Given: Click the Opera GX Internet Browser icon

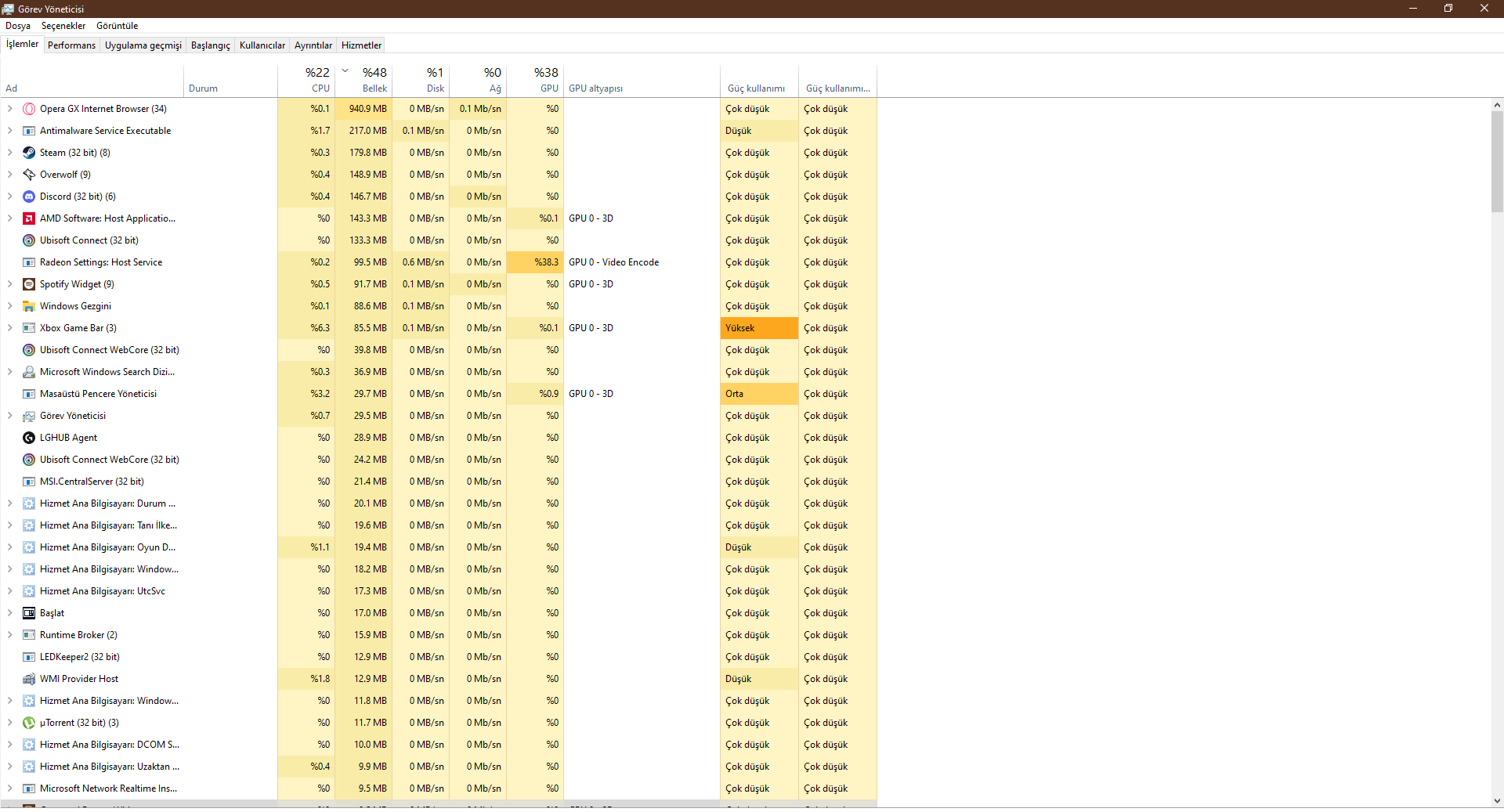Looking at the screenshot, I should [x=29, y=109].
